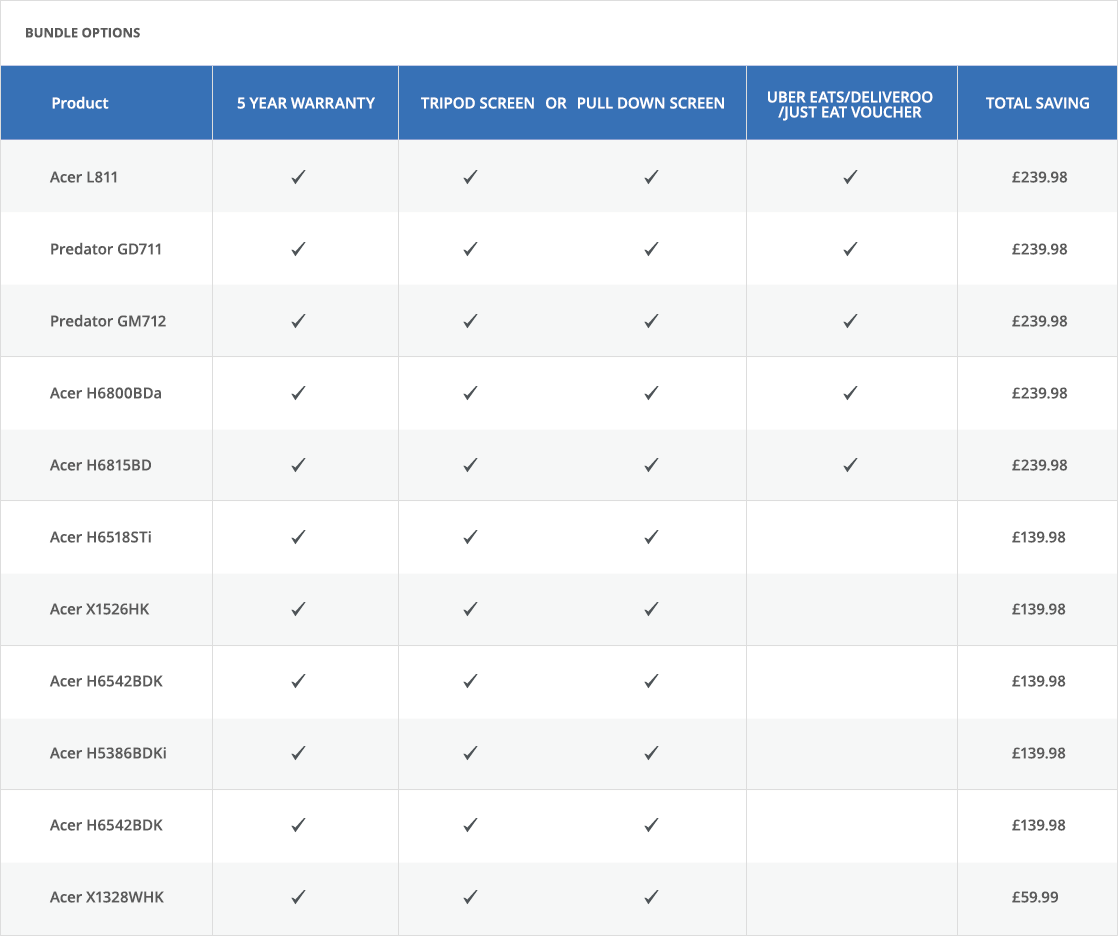1118x936 pixels.
Task: Select the 'Acer H6815BD' product name
Action: point(101,465)
